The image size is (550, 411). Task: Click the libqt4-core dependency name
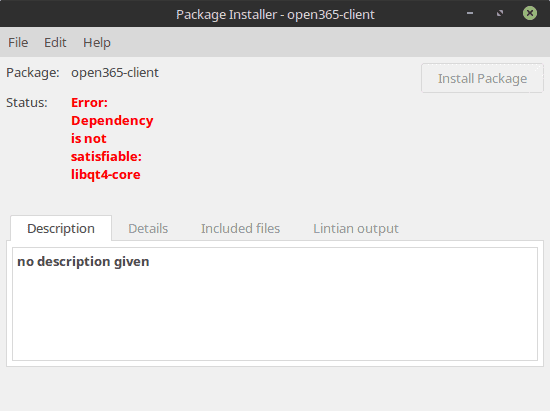pos(106,175)
